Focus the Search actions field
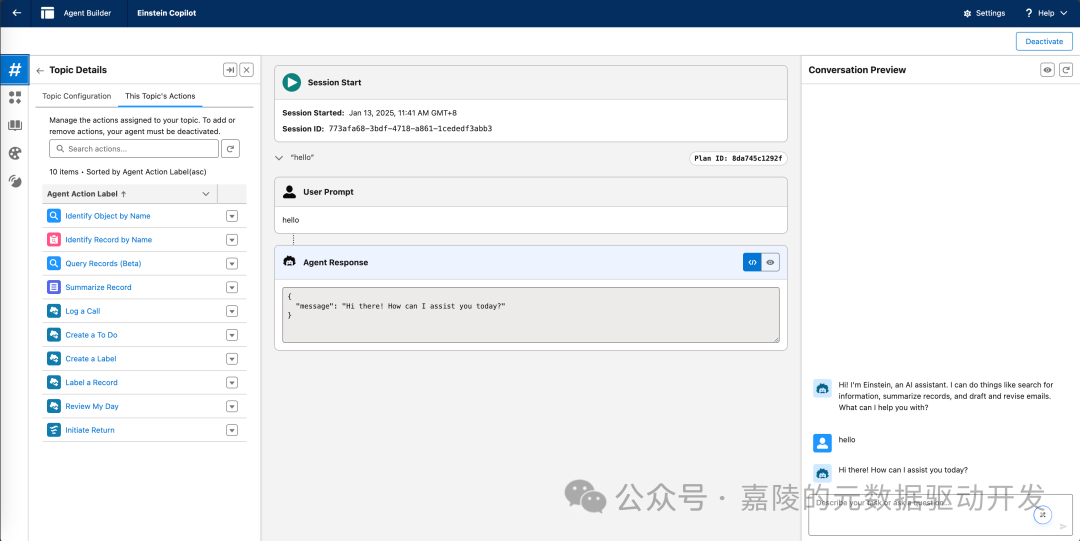The height and width of the screenshot is (541, 1080). point(134,148)
